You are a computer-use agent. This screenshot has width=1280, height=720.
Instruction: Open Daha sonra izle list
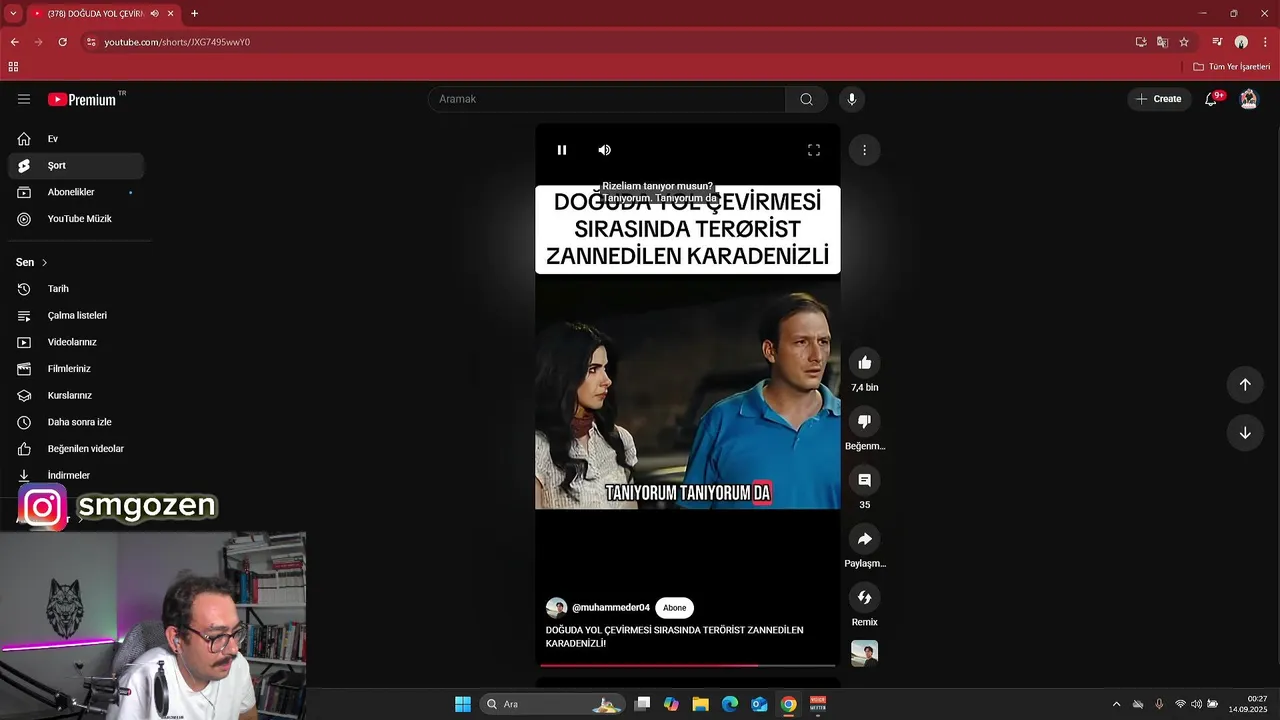pos(76,422)
